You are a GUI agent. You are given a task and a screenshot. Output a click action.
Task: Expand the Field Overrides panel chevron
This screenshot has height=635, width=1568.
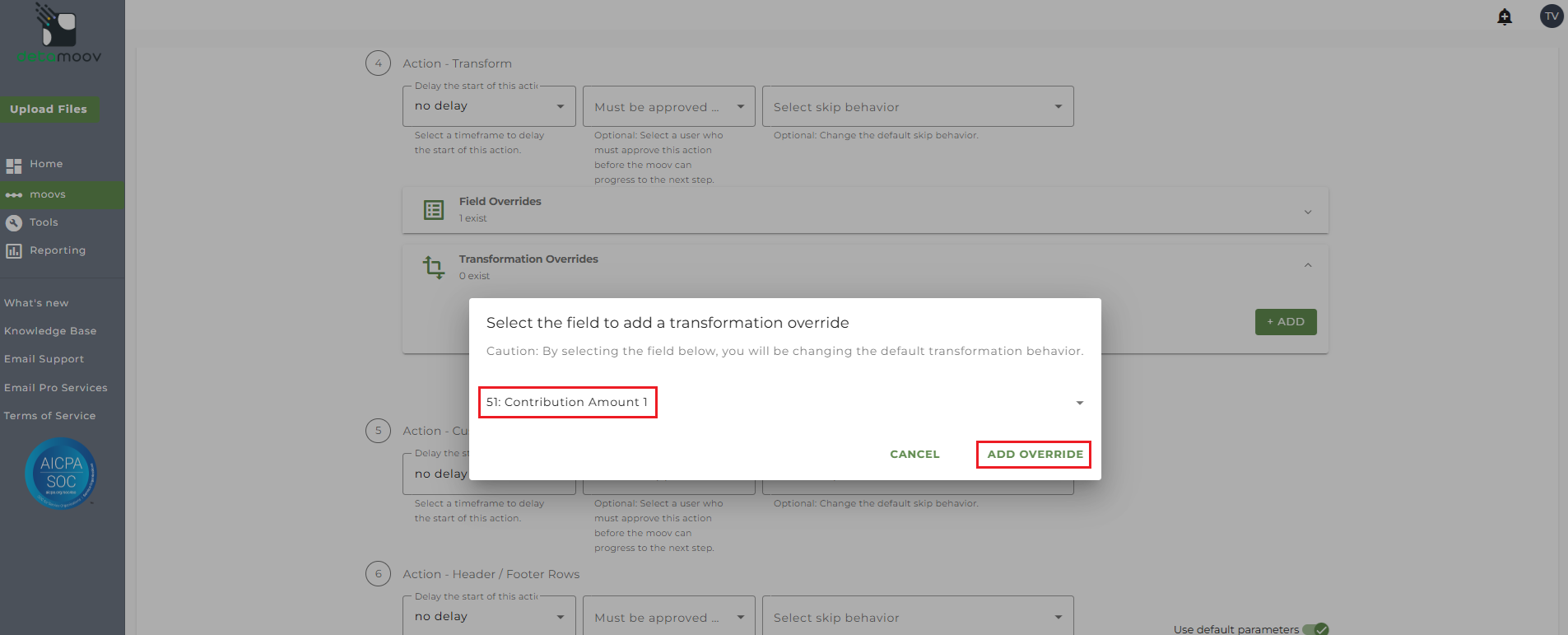click(x=1308, y=212)
